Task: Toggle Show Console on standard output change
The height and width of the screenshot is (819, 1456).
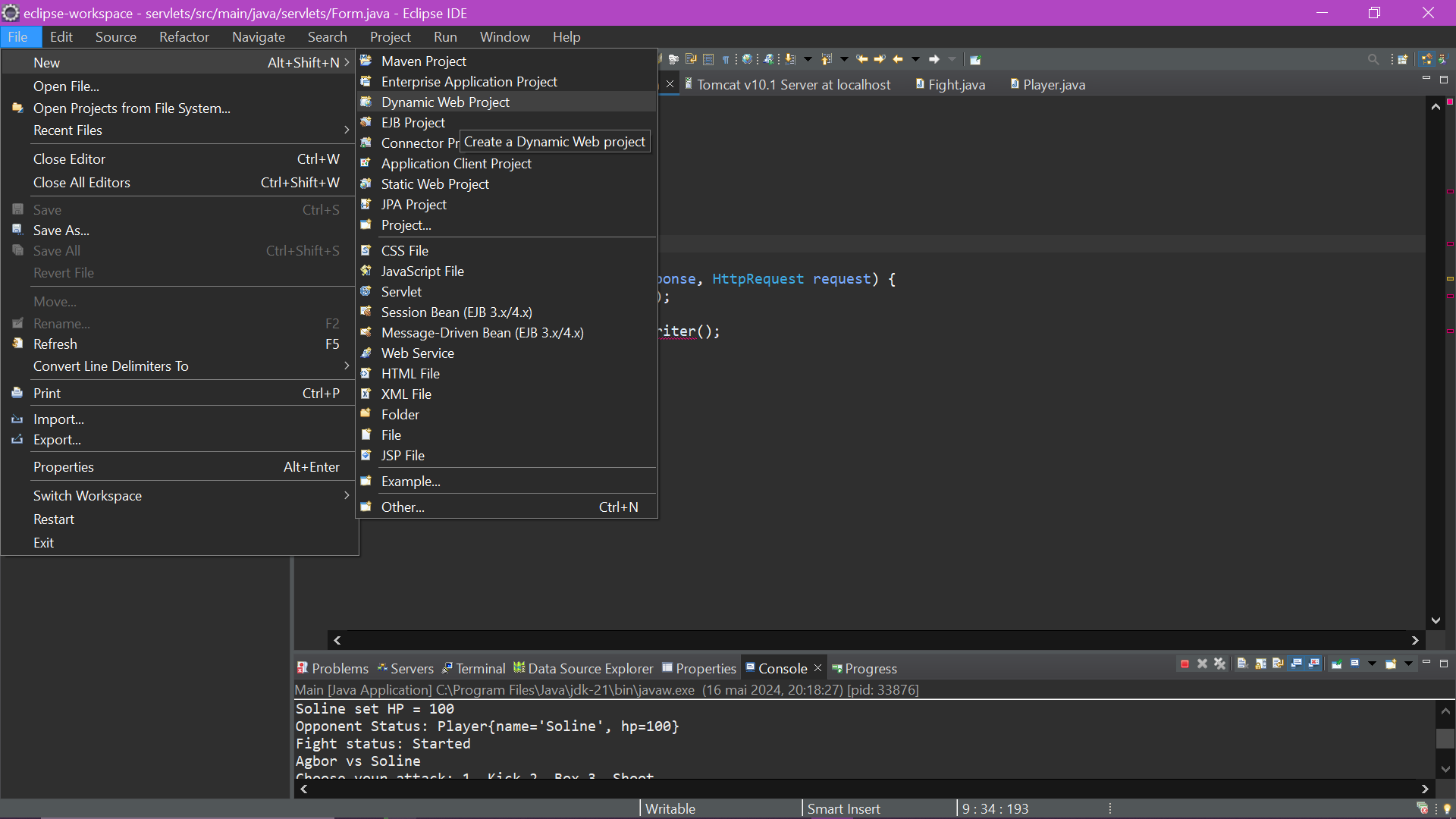Action: (1296, 664)
